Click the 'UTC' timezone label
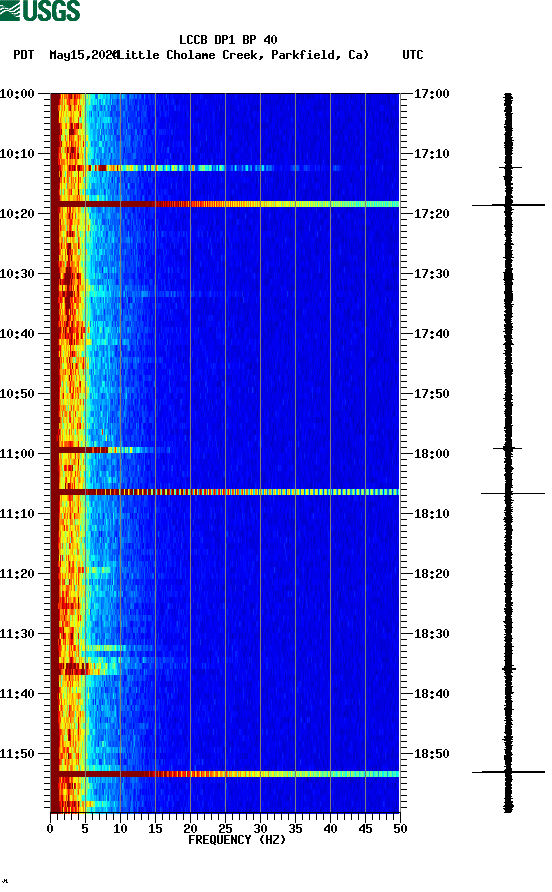 (x=413, y=55)
